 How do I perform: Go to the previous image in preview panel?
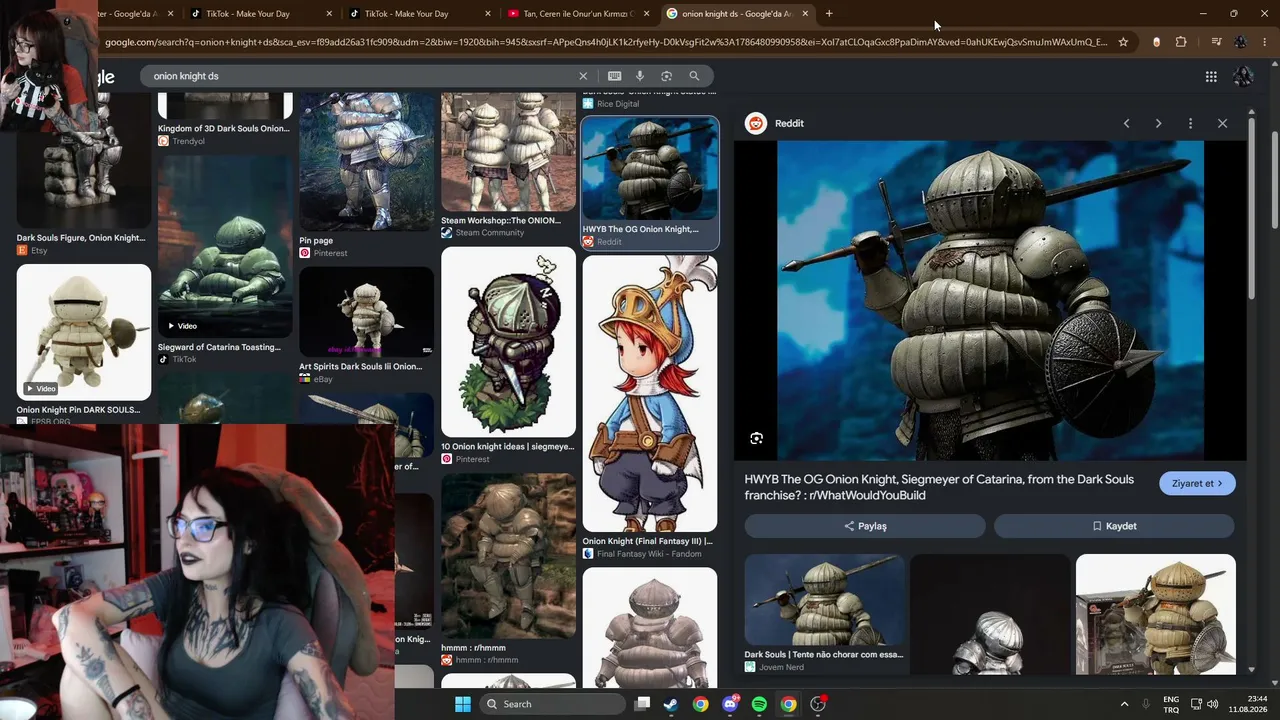(1126, 123)
